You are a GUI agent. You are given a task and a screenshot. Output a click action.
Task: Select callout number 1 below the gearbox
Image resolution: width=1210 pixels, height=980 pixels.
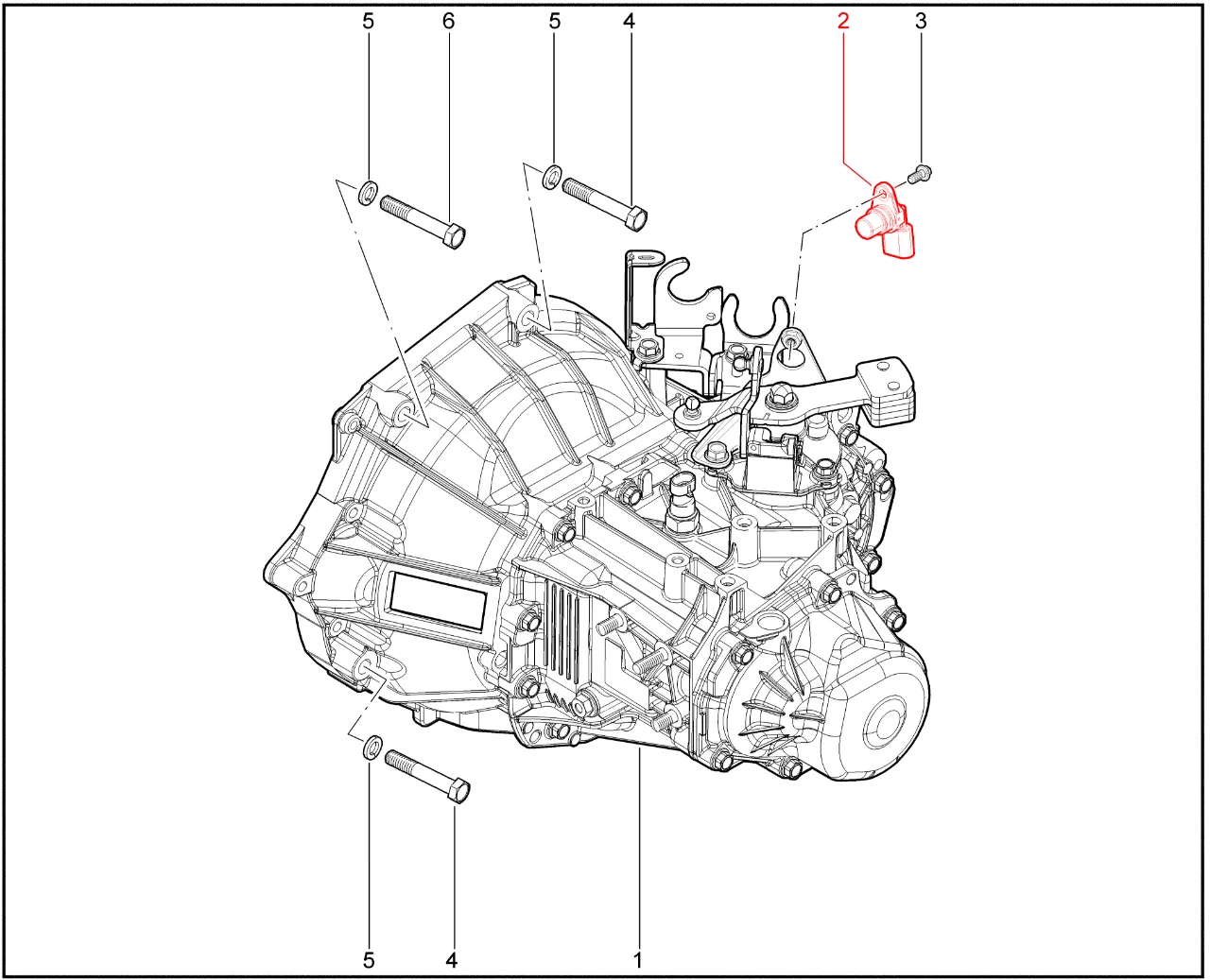pos(638,959)
